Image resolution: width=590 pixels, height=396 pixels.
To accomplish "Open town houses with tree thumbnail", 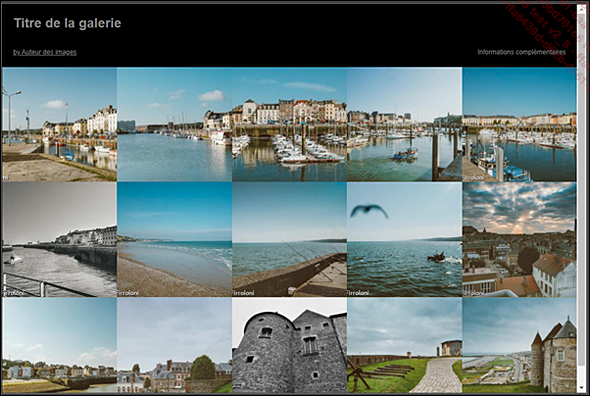I will tap(175, 346).
